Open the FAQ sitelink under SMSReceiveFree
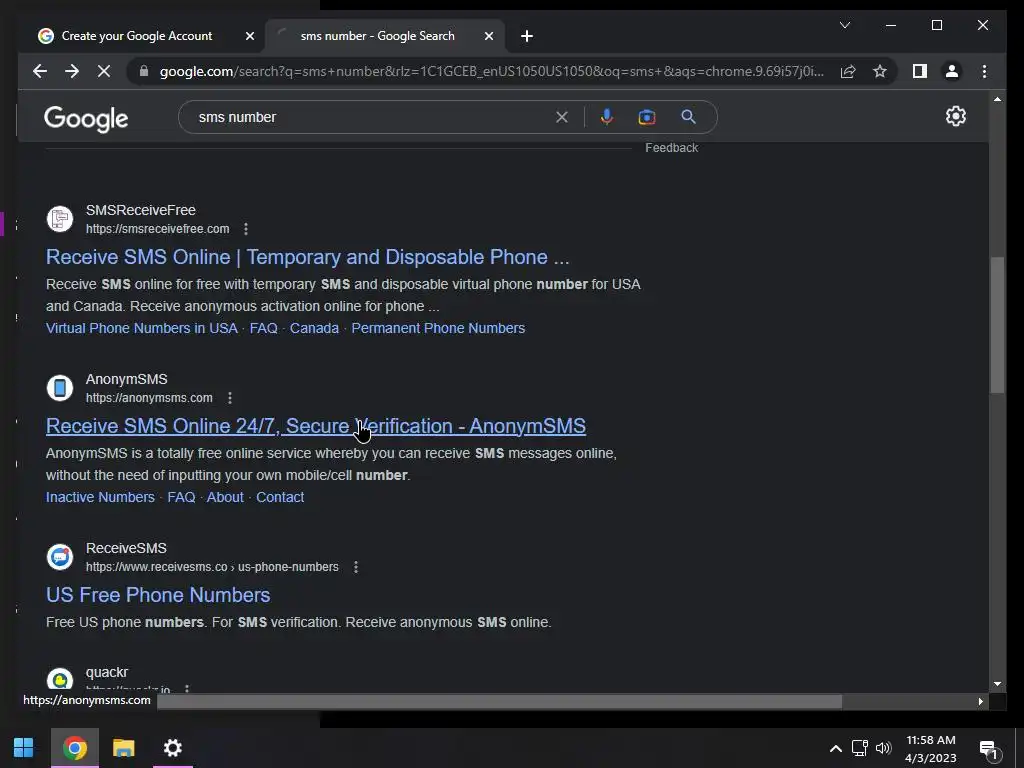 (264, 328)
